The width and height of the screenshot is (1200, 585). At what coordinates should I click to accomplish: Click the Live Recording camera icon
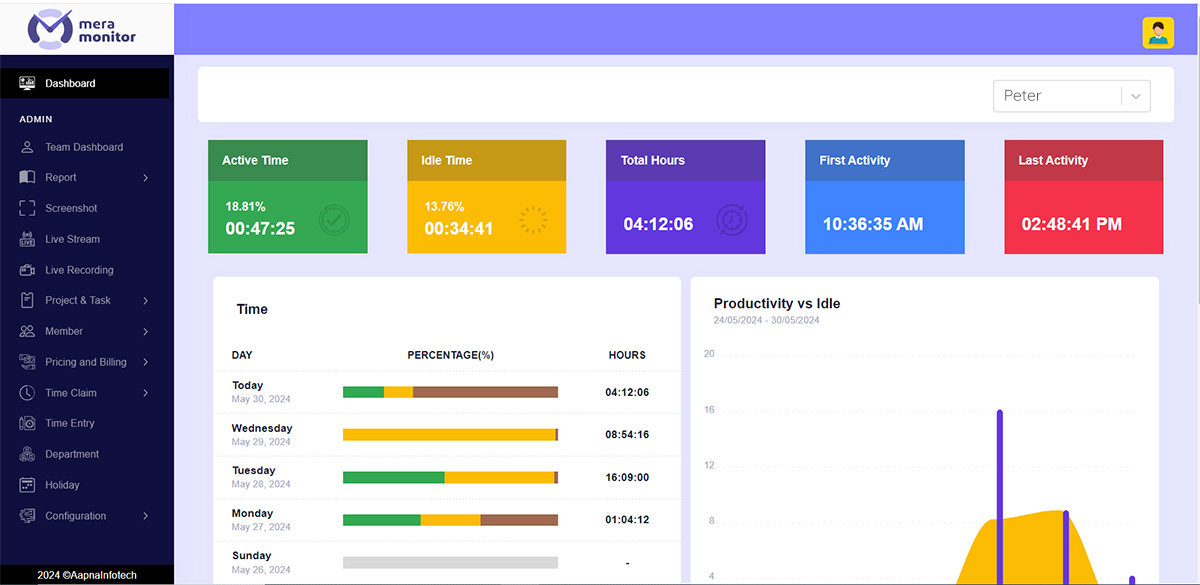[x=27, y=270]
